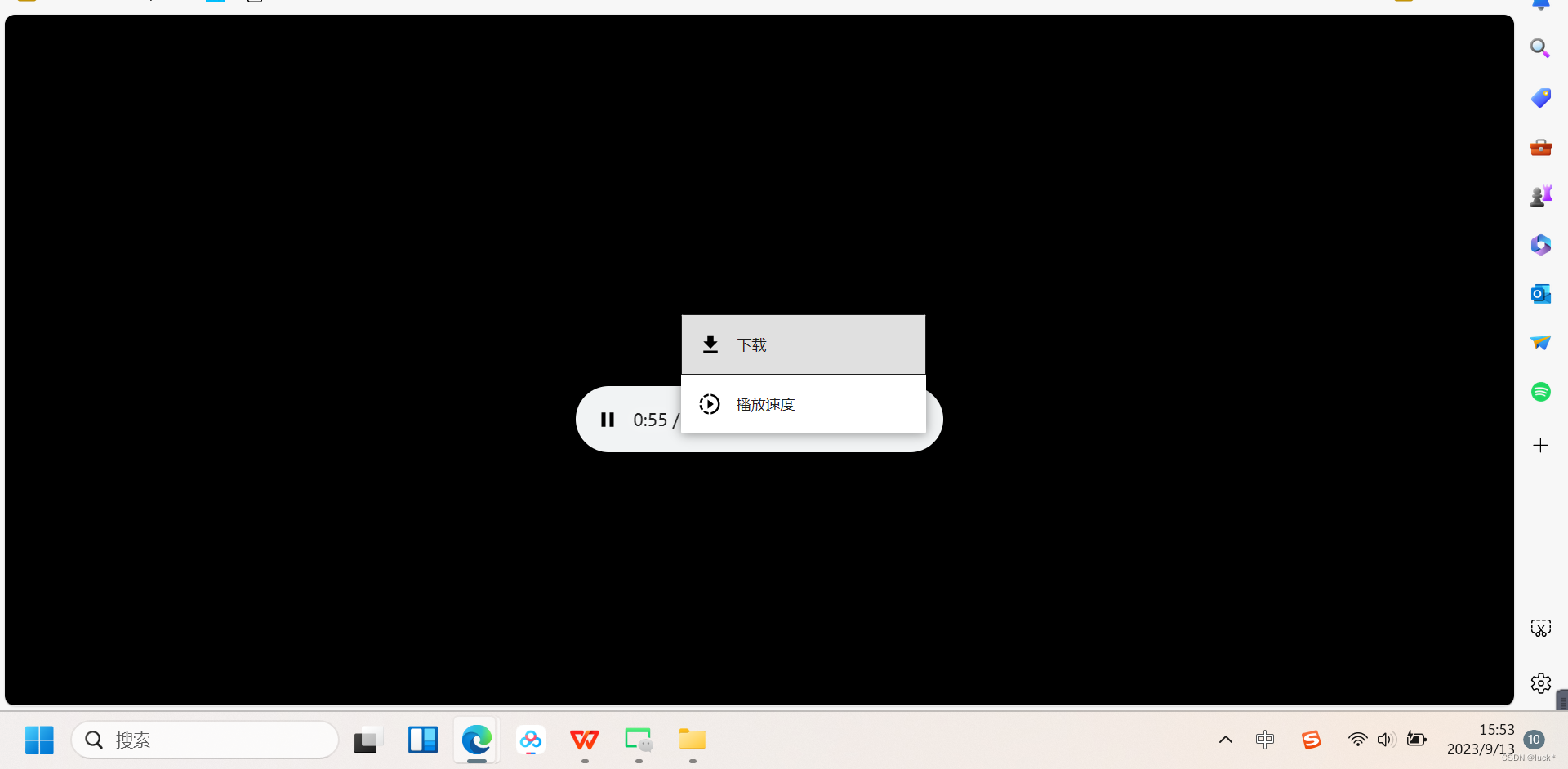1568x769 pixels.
Task: Open the battery status tray icon
Action: click(1417, 740)
